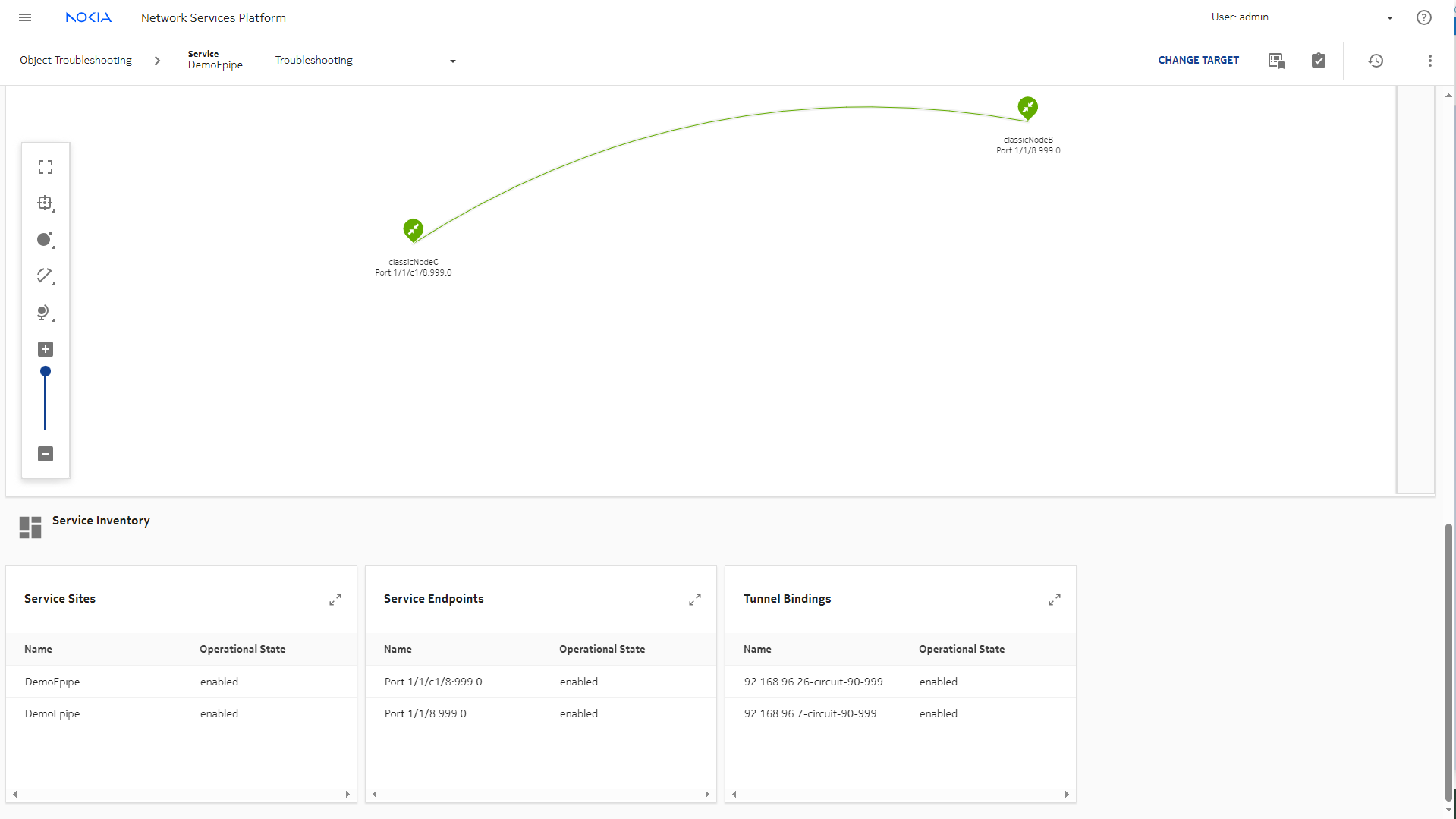Click the zoom out minus icon
This screenshot has width=1456, height=819.
click(x=46, y=454)
